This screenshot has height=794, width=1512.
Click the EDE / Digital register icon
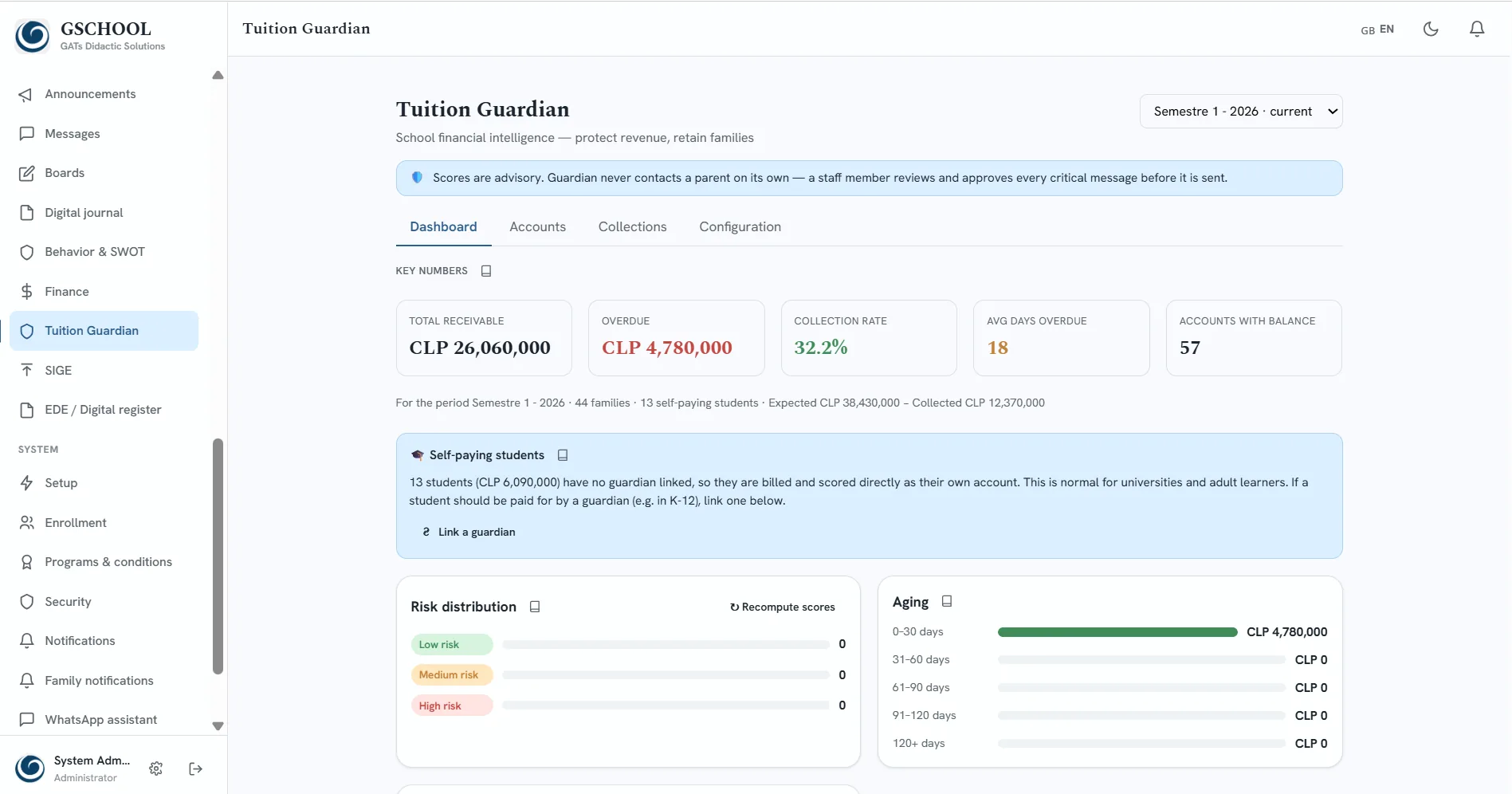tap(26, 410)
